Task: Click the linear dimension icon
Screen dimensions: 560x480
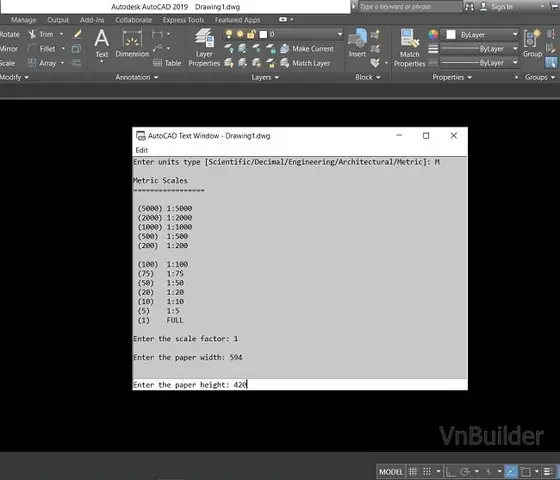Action: point(157,34)
